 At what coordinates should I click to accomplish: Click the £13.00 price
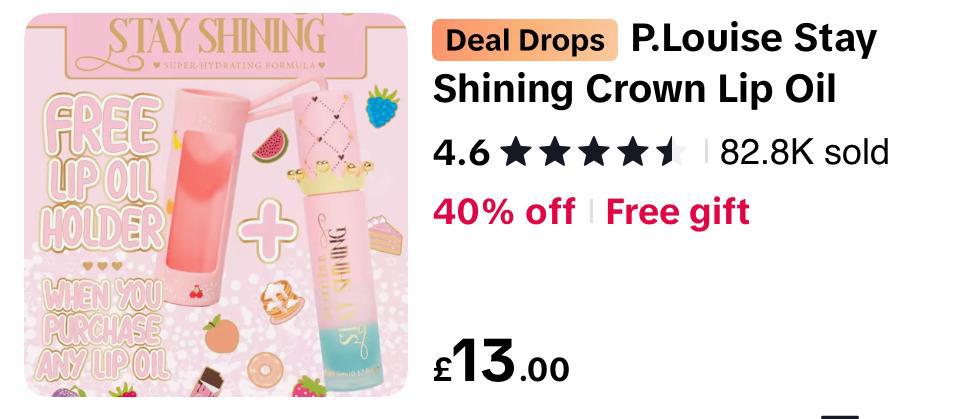tap(501, 361)
